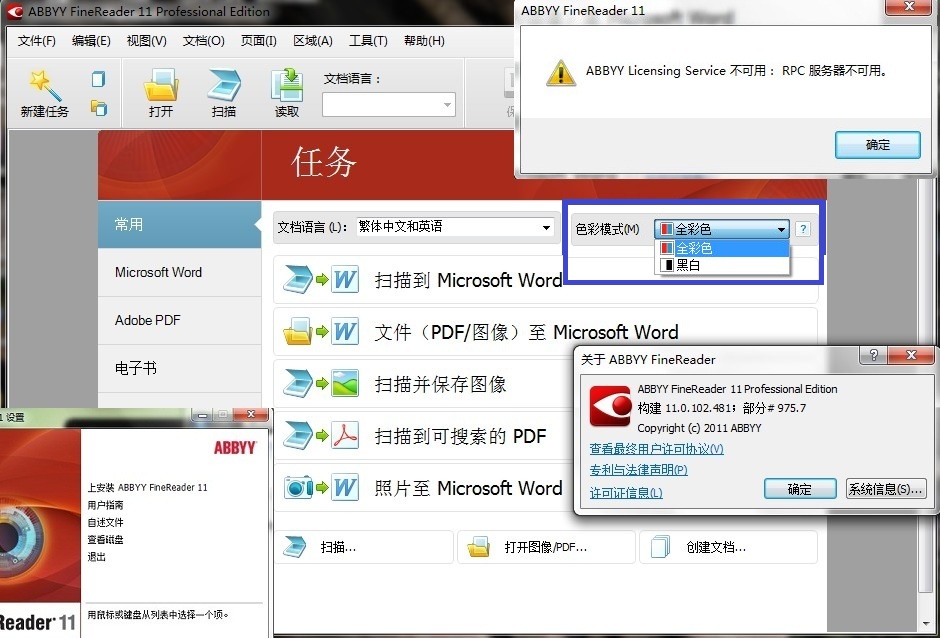
Task: Click the stacked documents icon below new document
Action: coord(99,108)
